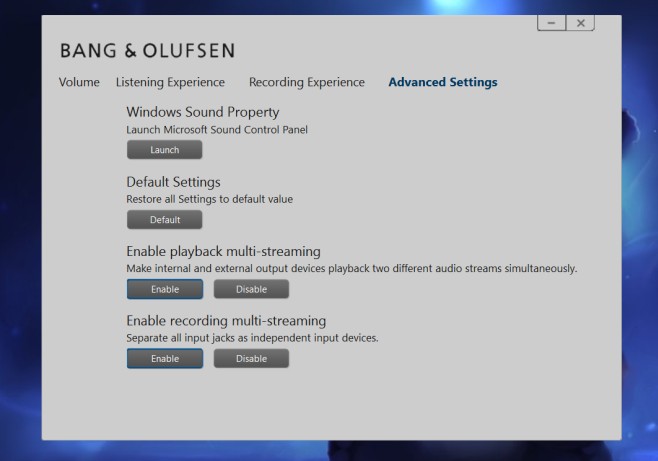658x461 pixels.
Task: Click the Windows Sound Property heading
Action: tap(203, 112)
